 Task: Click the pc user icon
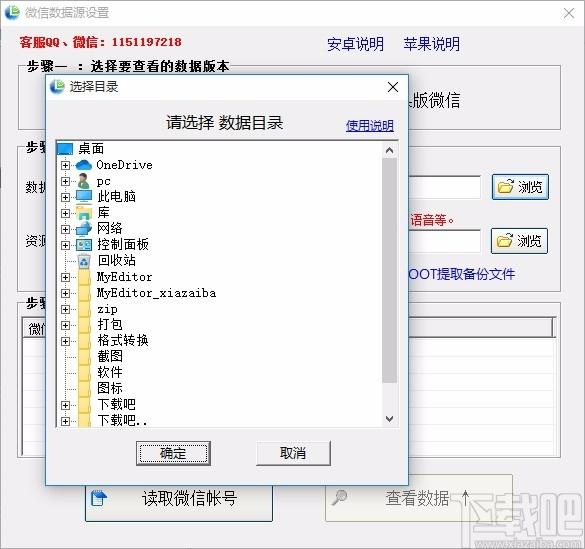point(84,181)
